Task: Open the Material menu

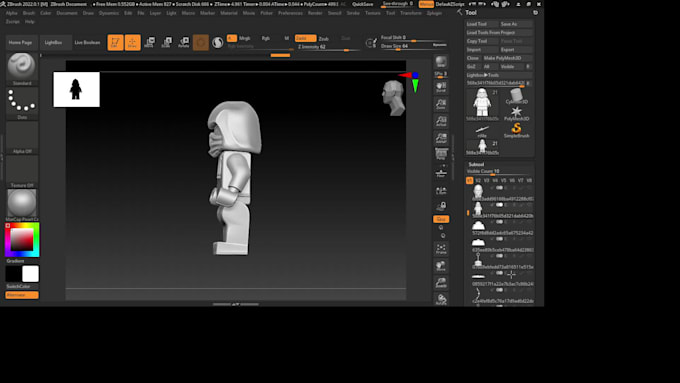Action: tap(229, 13)
